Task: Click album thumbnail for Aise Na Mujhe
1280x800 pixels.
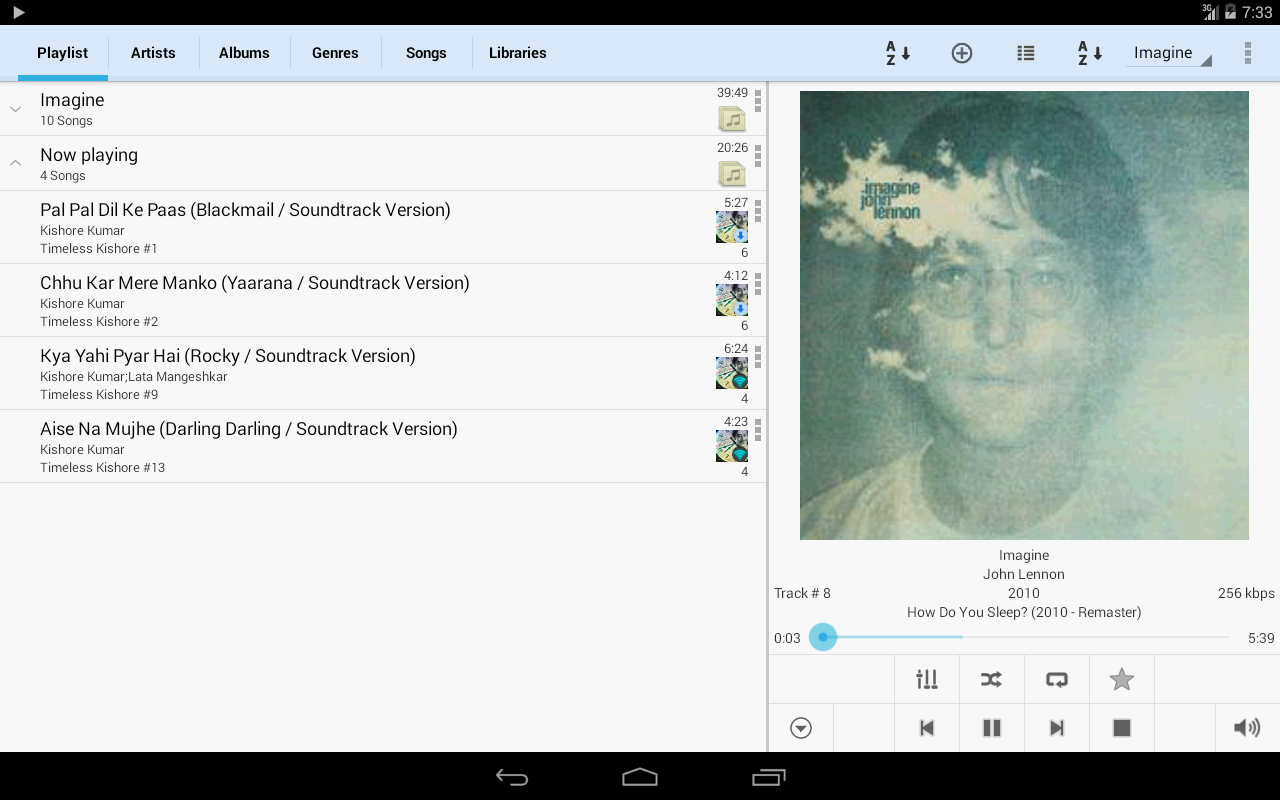Action: point(732,446)
